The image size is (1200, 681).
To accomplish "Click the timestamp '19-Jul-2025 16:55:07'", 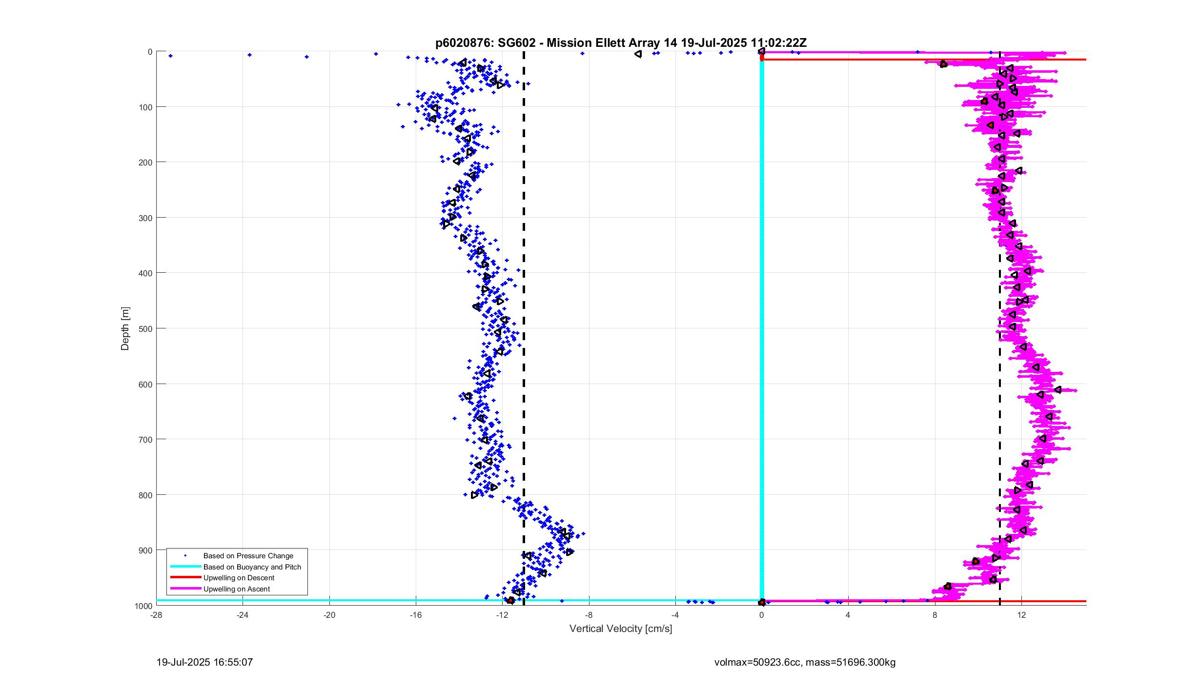I will click(x=205, y=662).
